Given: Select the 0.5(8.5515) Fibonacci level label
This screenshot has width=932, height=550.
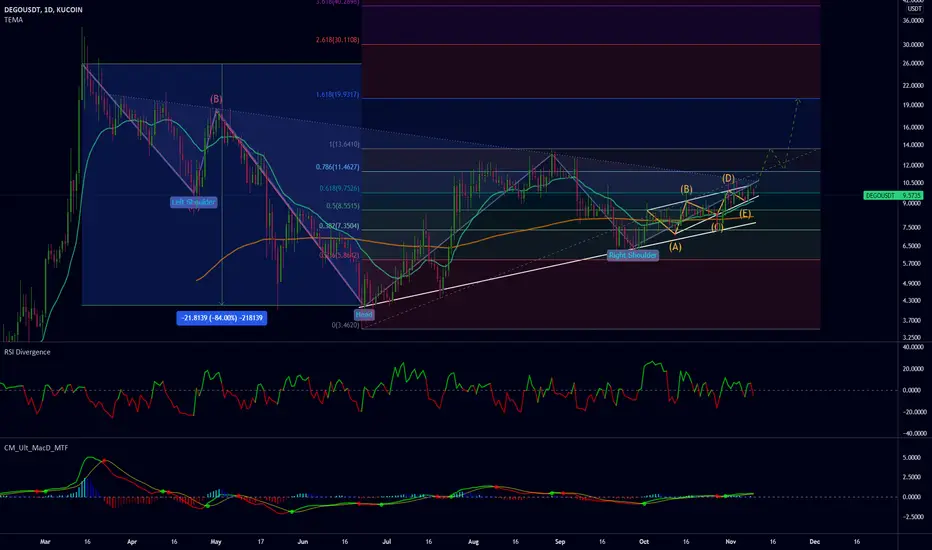Looking at the screenshot, I should [343, 206].
